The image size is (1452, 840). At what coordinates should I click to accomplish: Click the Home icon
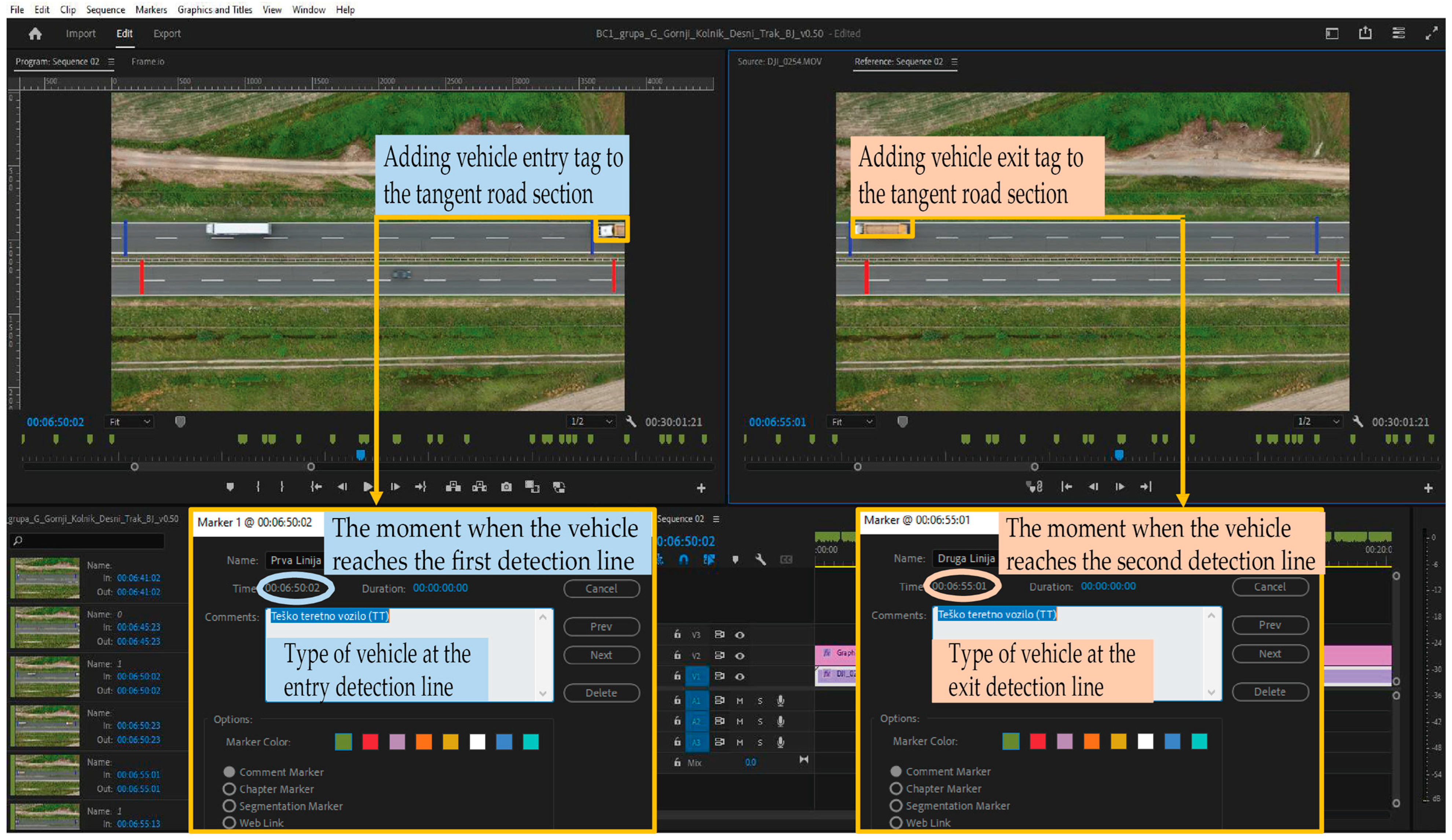tap(35, 33)
